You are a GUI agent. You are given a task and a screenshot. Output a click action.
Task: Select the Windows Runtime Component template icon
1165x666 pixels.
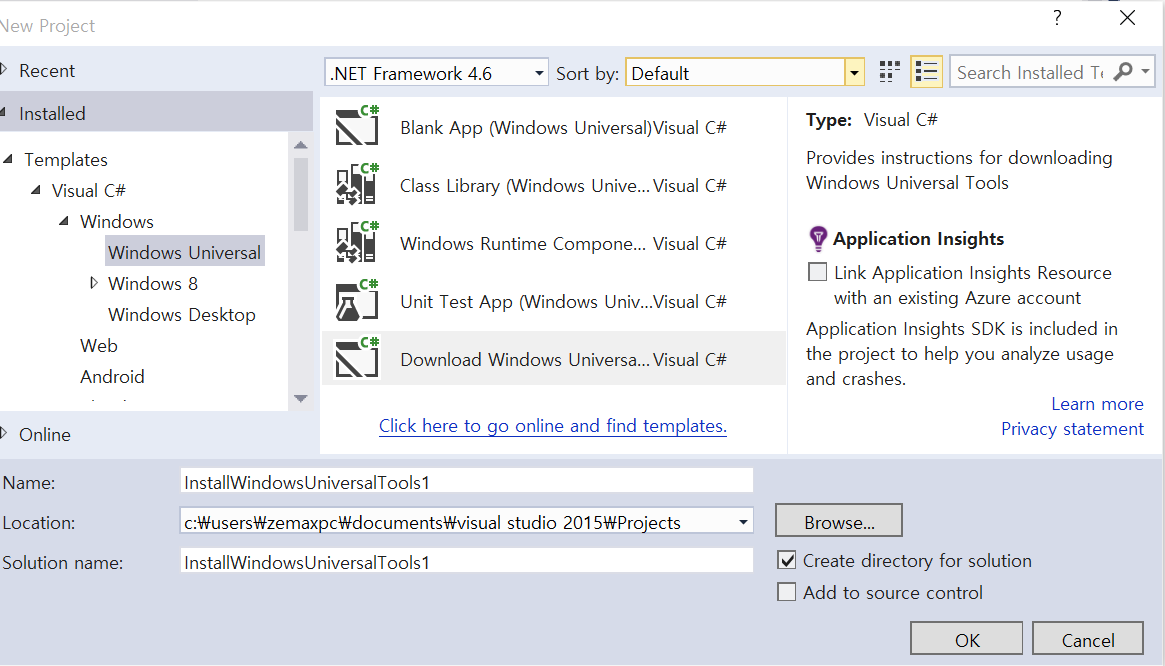(357, 242)
